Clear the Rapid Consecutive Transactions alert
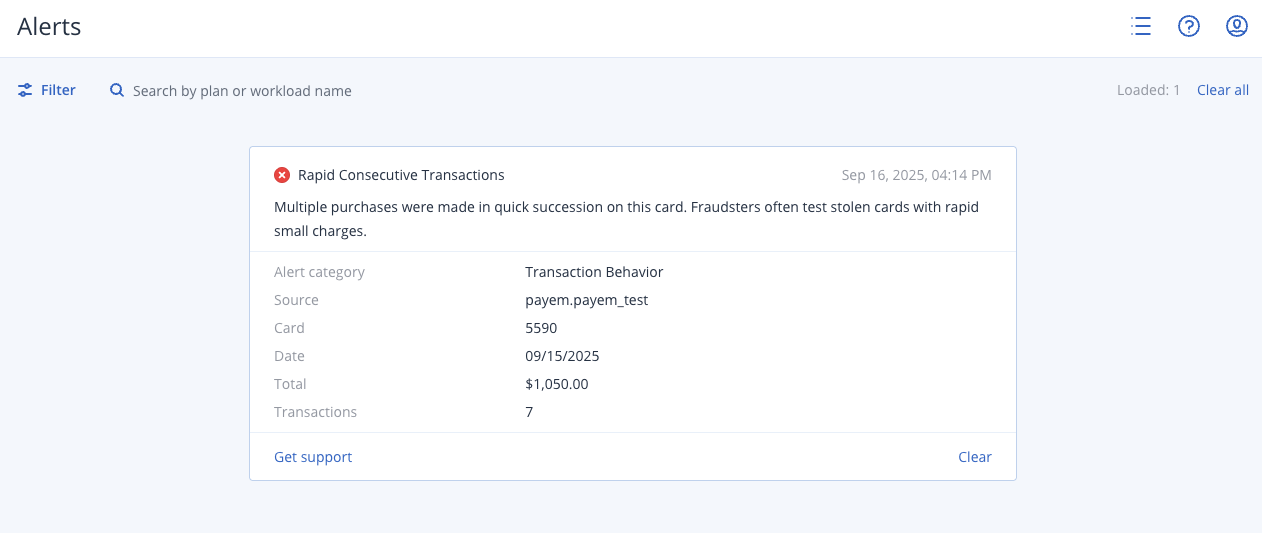 974,457
